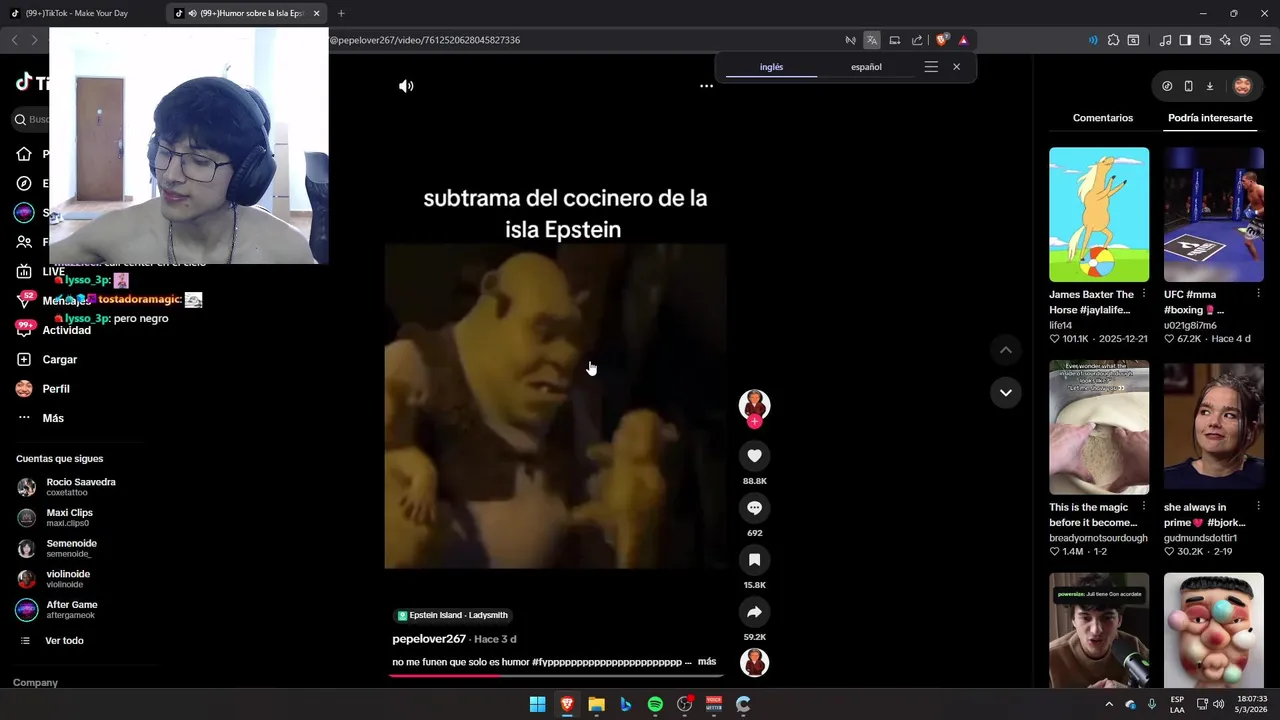The image size is (1280, 720).
Task: Switch to TikTok - Make Your Day tab
Action: tap(80, 13)
